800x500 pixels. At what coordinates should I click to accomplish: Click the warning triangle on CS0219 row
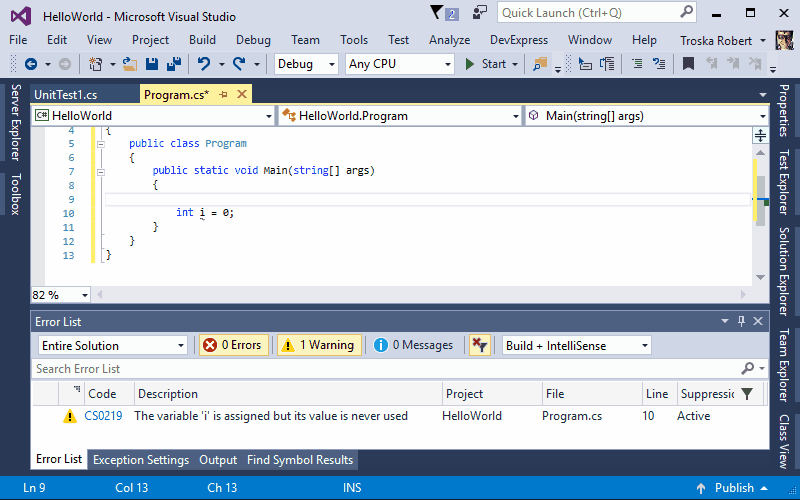click(69, 416)
